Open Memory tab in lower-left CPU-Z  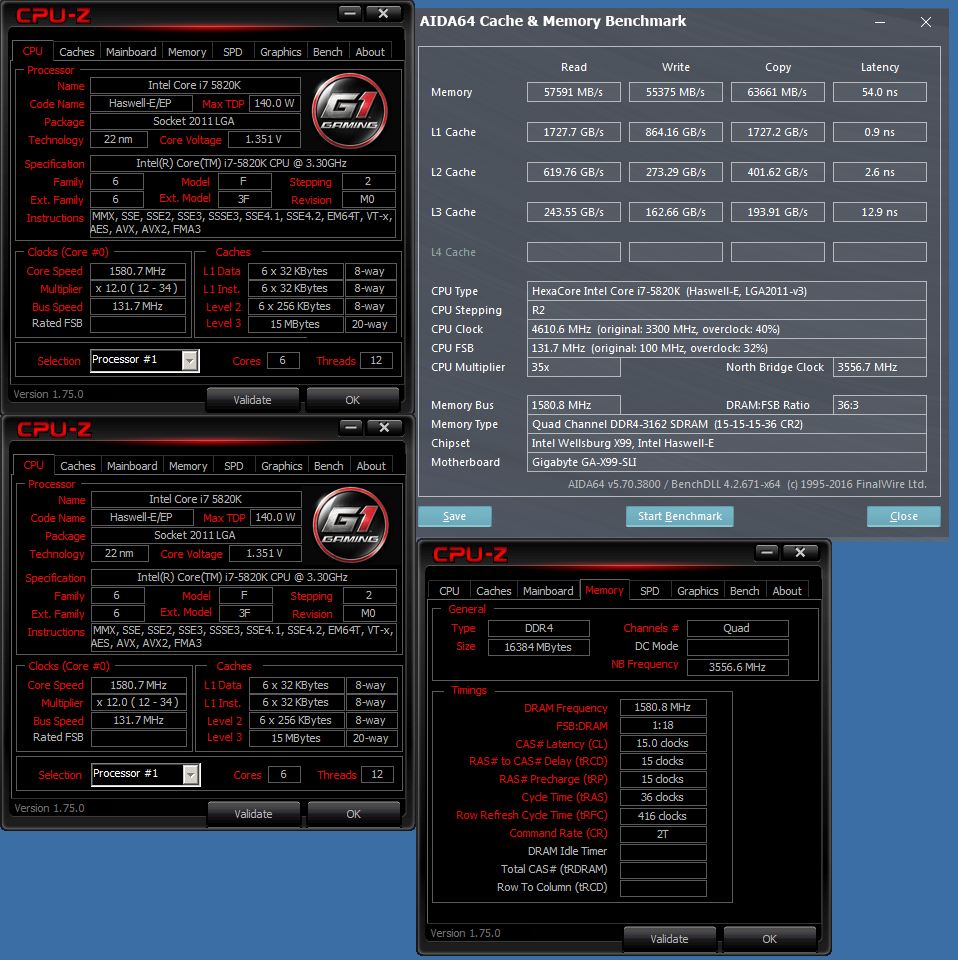click(x=188, y=466)
